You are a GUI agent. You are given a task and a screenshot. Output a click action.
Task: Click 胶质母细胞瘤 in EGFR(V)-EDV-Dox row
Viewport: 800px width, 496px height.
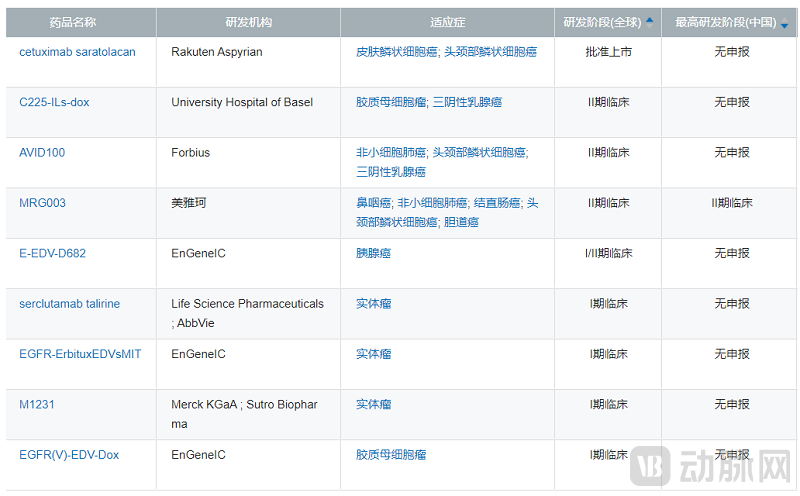click(391, 455)
